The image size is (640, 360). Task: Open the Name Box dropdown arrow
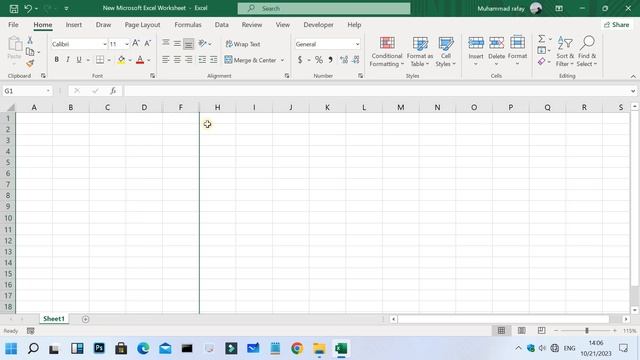48,91
